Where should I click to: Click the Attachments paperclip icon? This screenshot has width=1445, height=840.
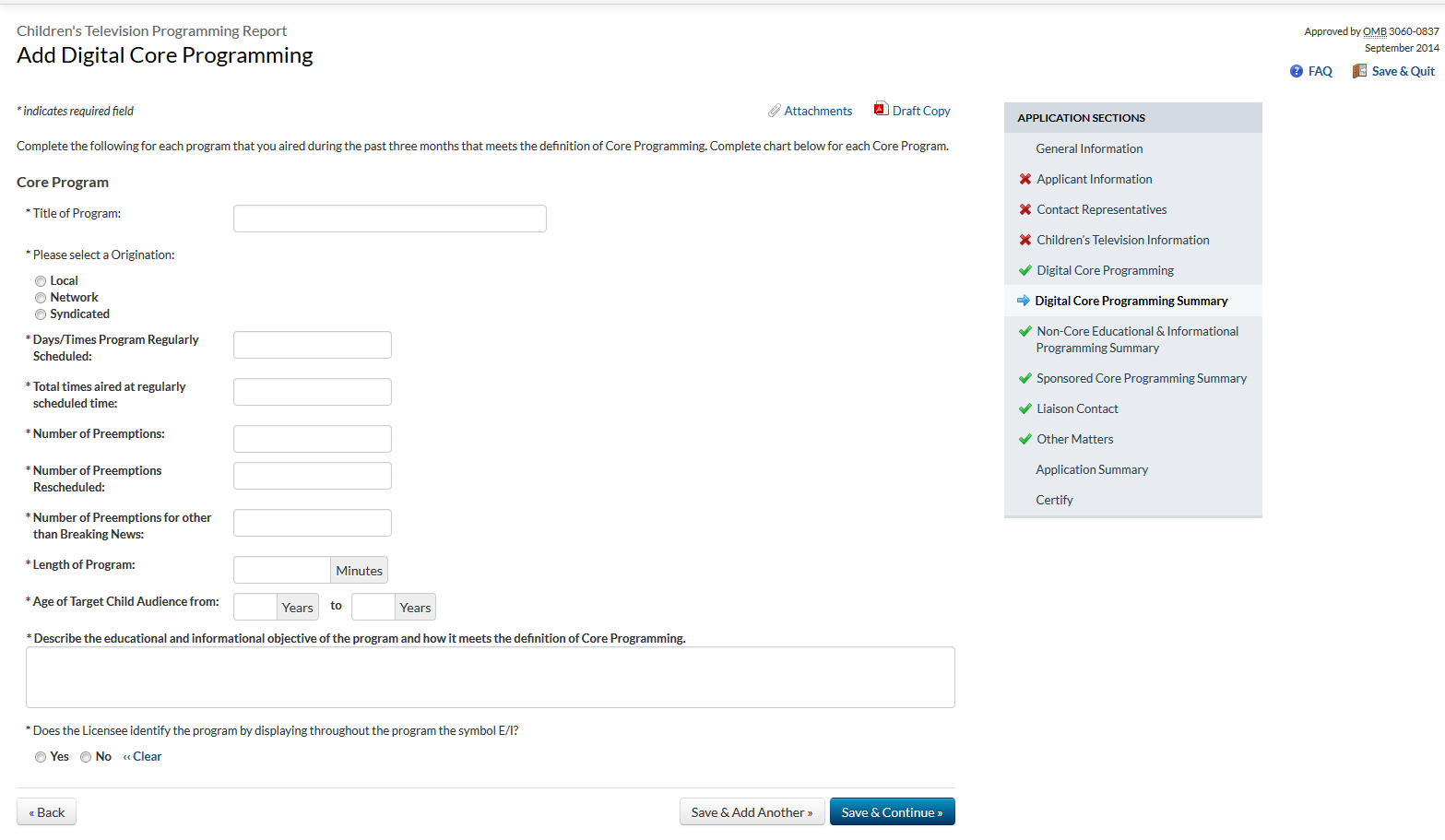tap(775, 112)
